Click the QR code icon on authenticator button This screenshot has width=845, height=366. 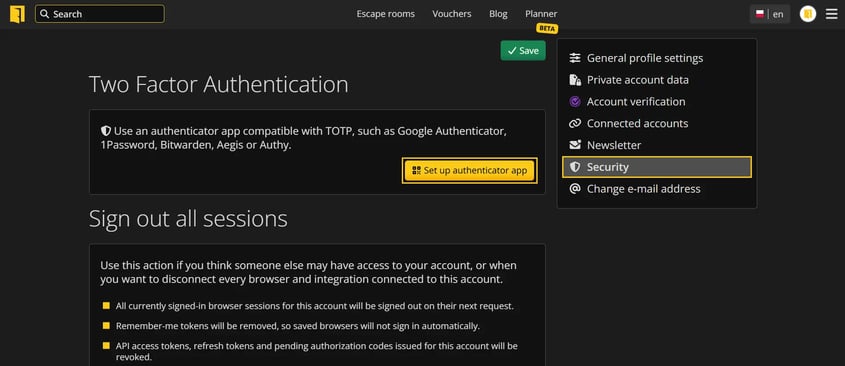pyautogui.click(x=416, y=170)
